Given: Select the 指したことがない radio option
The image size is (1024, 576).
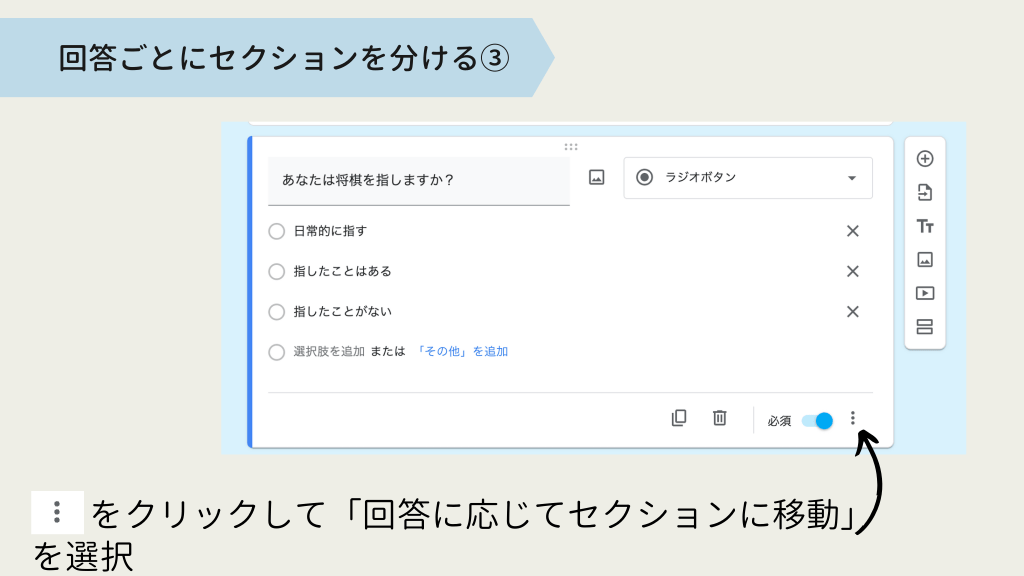Looking at the screenshot, I should pyautogui.click(x=277, y=312).
